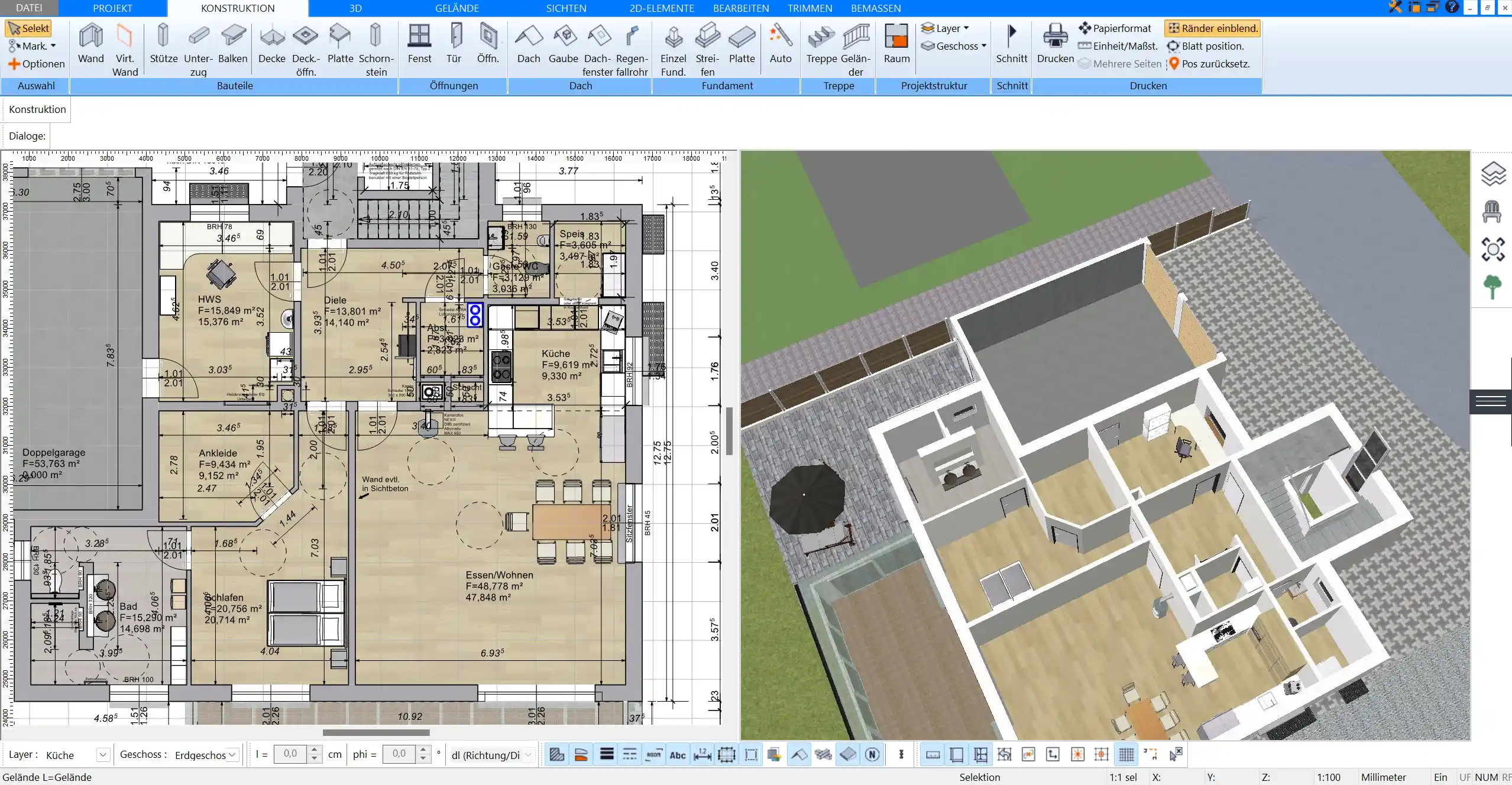
Task: Choose the Gaube dormer tool
Action: click(563, 44)
